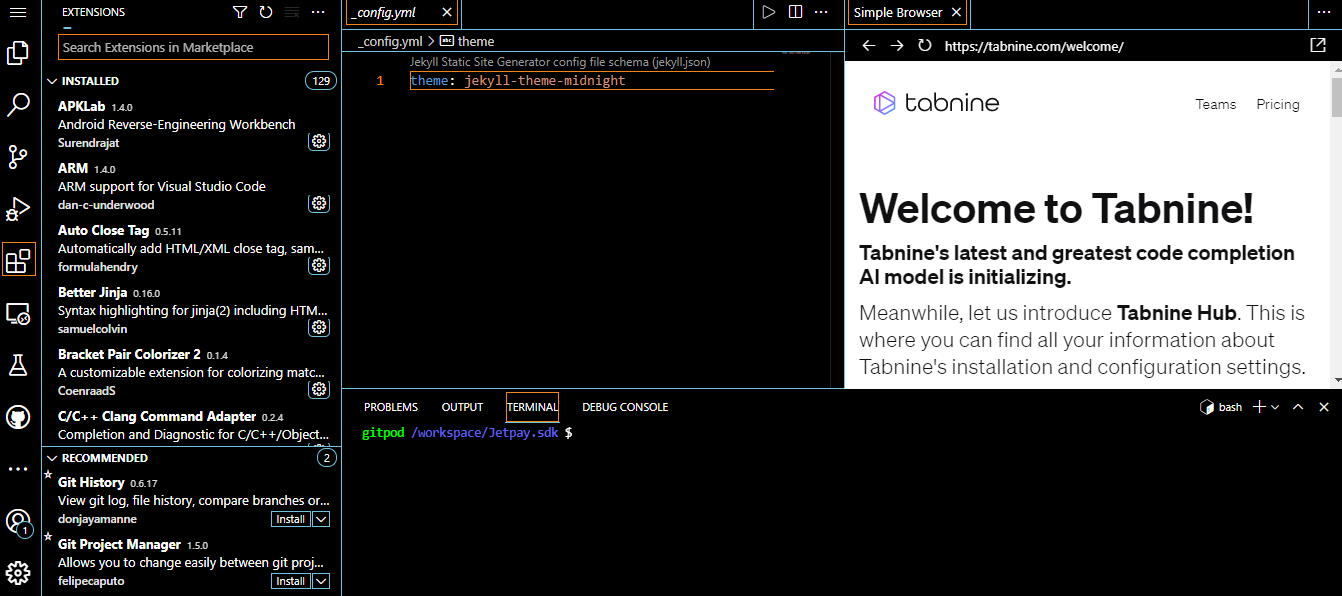1342x596 pixels.
Task: Open the PROBLEMS panel tab
Action: point(391,407)
